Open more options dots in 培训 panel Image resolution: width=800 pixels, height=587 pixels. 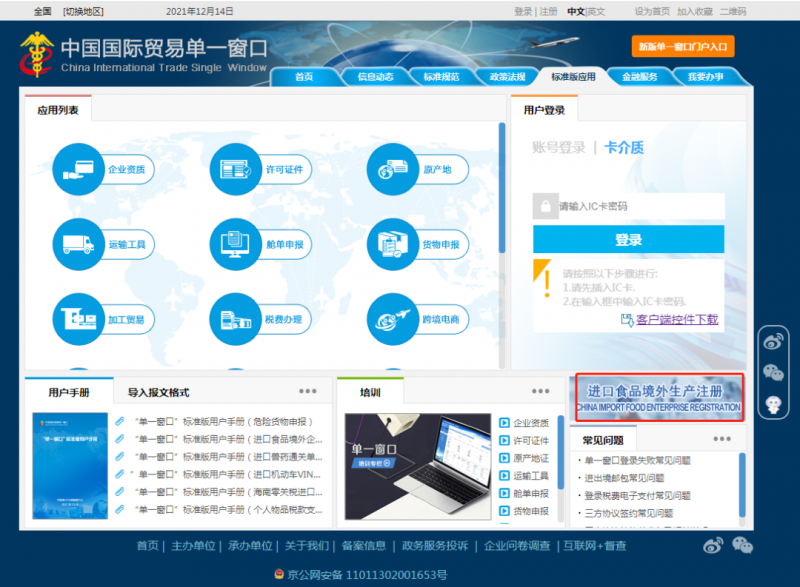click(540, 391)
